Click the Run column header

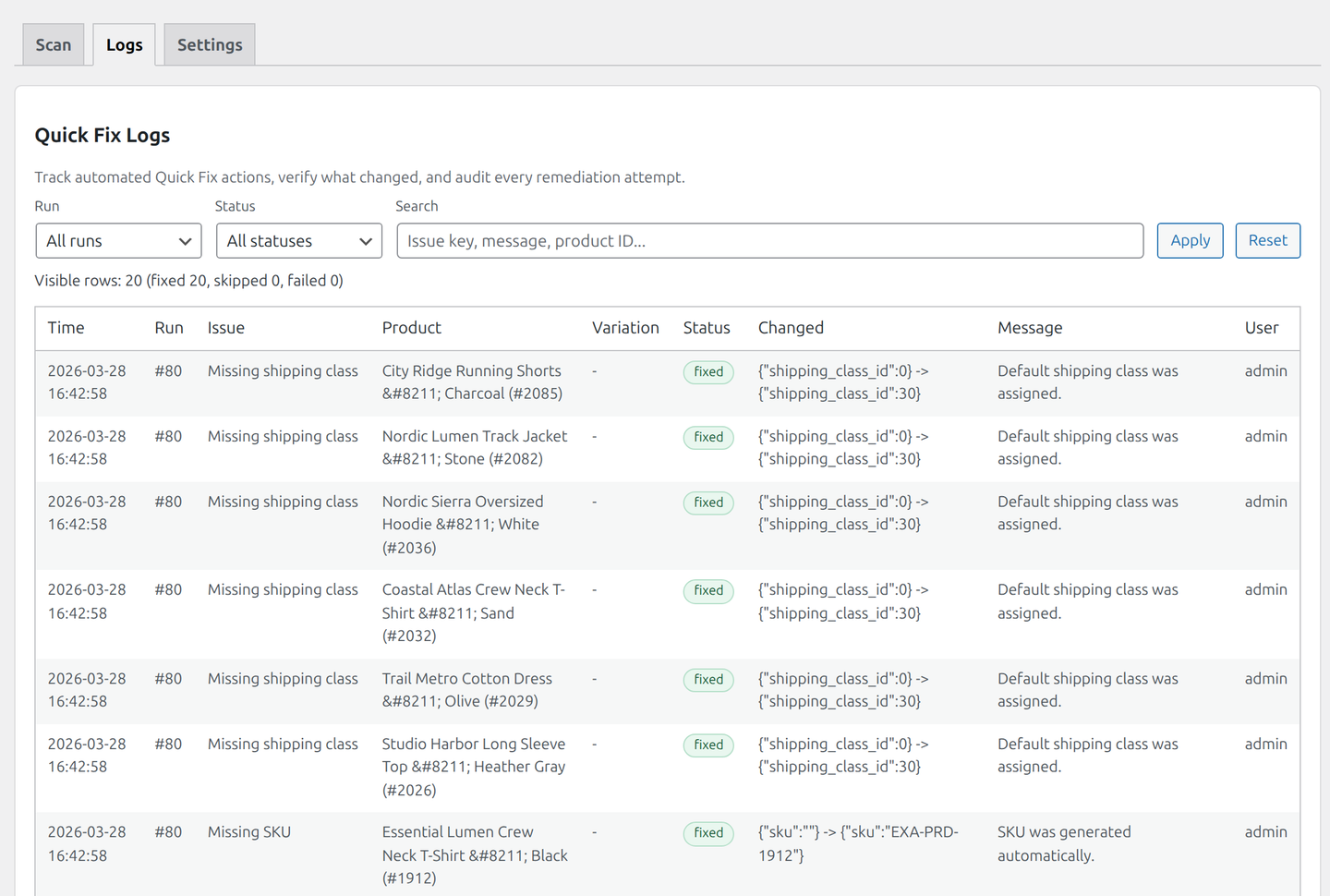pyautogui.click(x=169, y=328)
